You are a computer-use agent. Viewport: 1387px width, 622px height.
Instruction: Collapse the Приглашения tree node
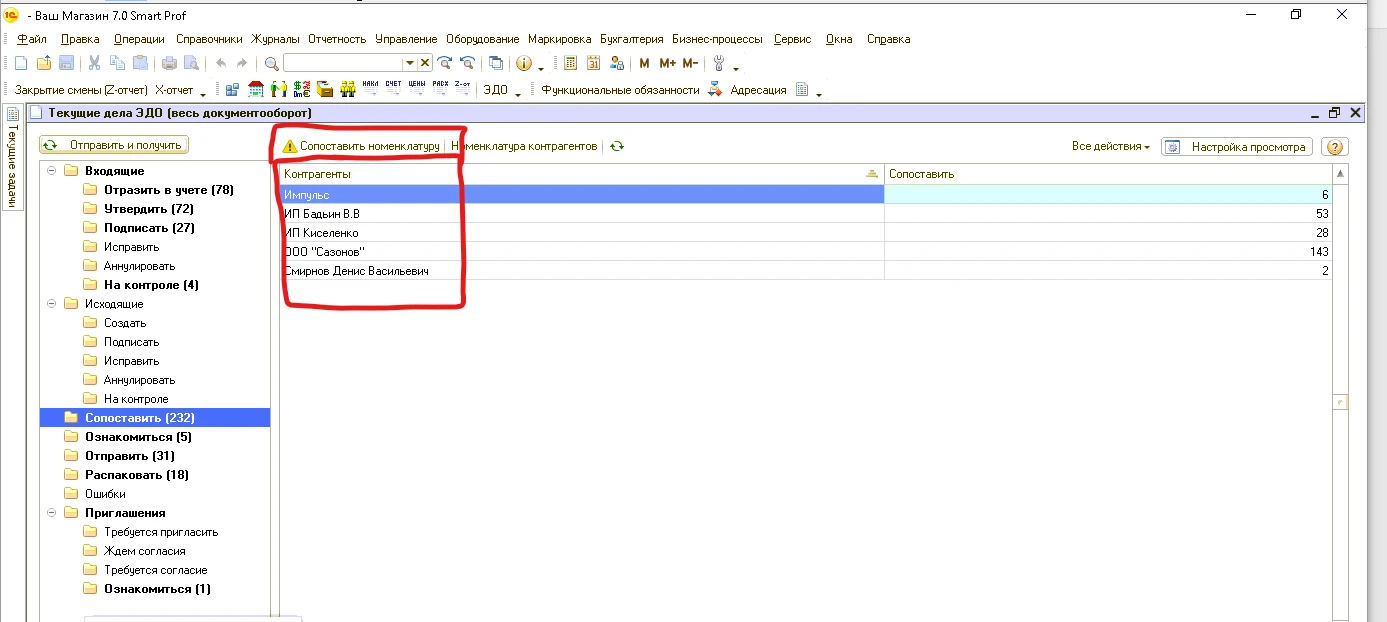pos(51,513)
